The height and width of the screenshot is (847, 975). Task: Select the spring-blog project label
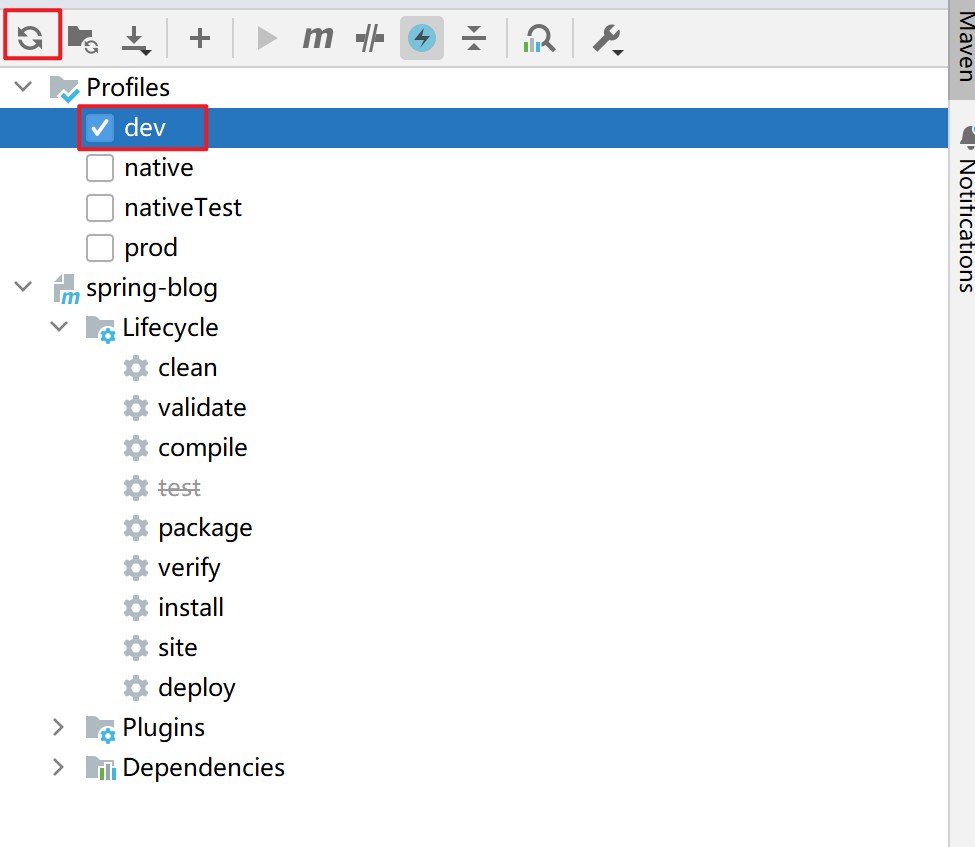[152, 289]
